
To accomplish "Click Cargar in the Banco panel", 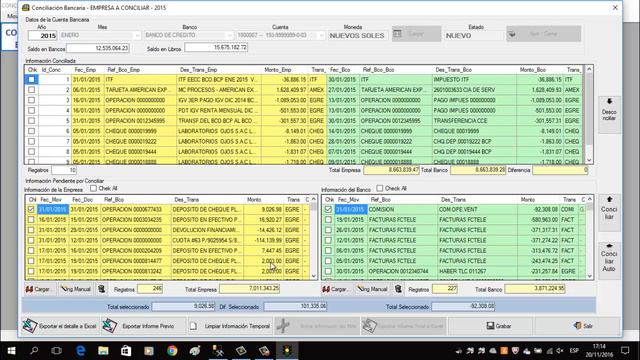I will tap(337, 289).
